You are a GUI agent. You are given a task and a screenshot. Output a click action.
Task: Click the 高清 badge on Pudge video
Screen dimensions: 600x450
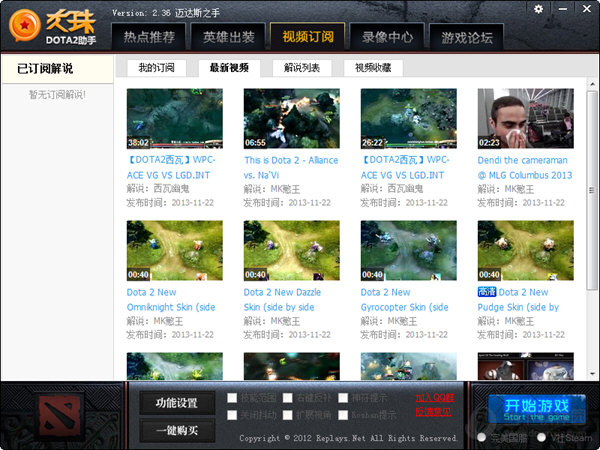487,292
